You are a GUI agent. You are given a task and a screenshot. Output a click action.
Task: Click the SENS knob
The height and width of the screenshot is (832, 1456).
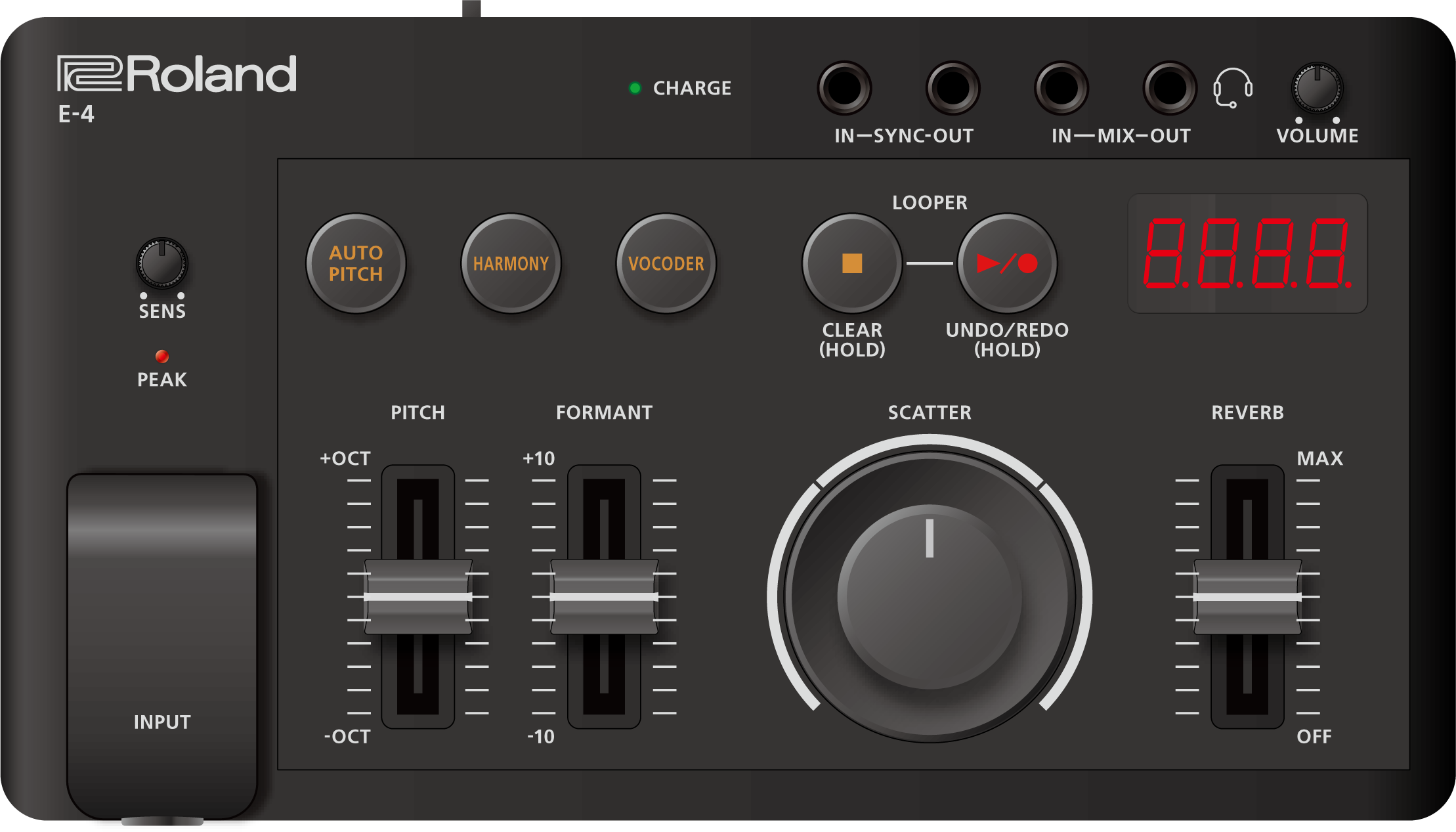[x=162, y=263]
